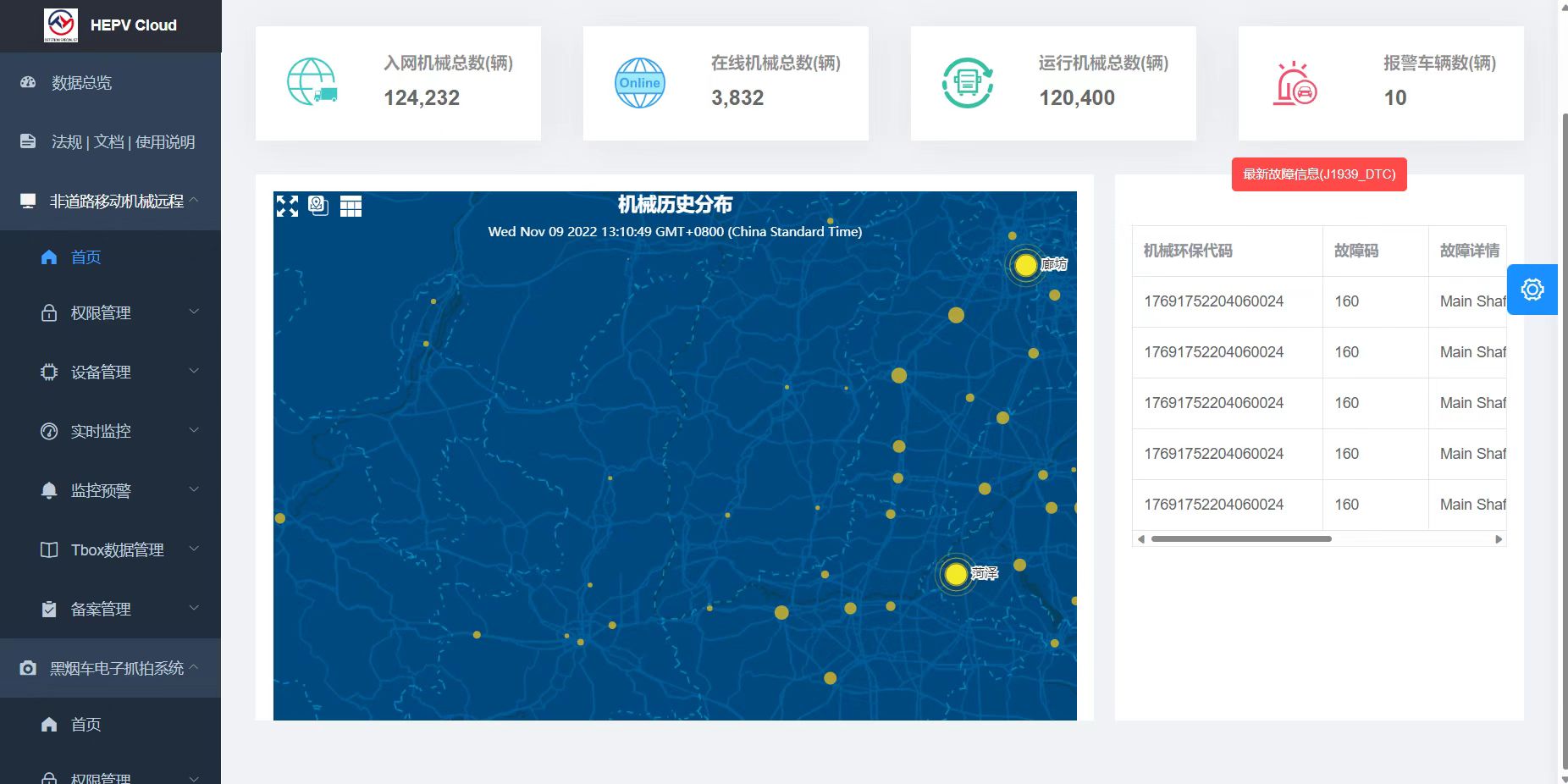Click the fullscreen expand icon on the map

point(287,206)
